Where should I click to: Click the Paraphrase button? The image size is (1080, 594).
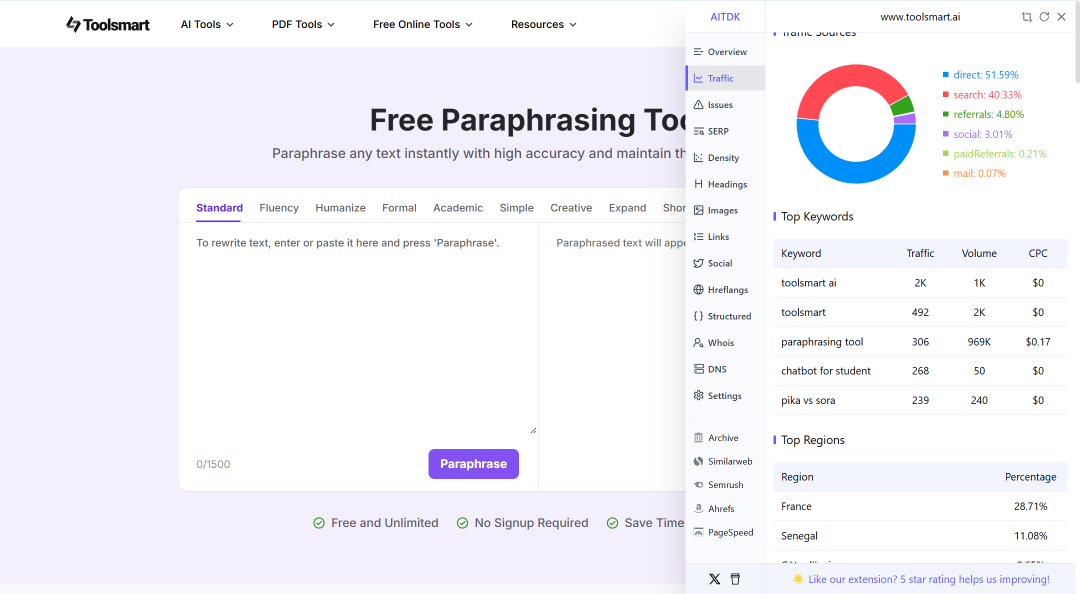[473, 464]
